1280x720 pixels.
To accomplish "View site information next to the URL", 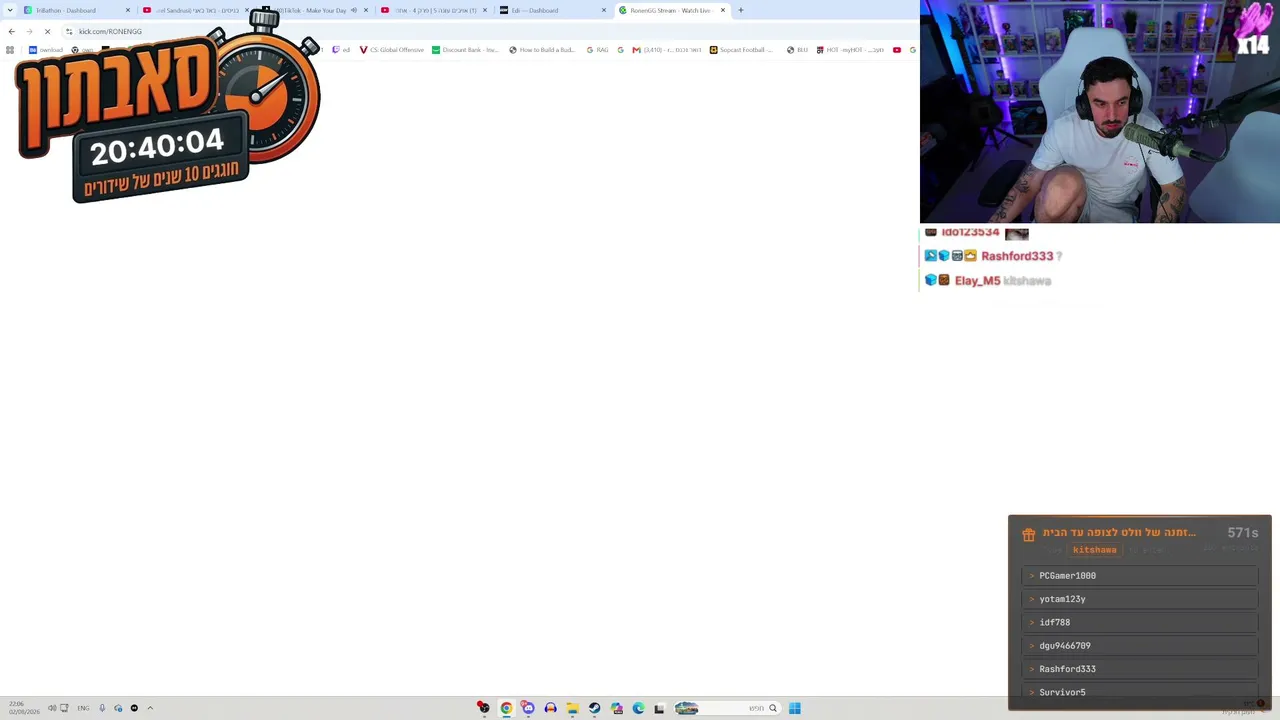I will pos(69,31).
